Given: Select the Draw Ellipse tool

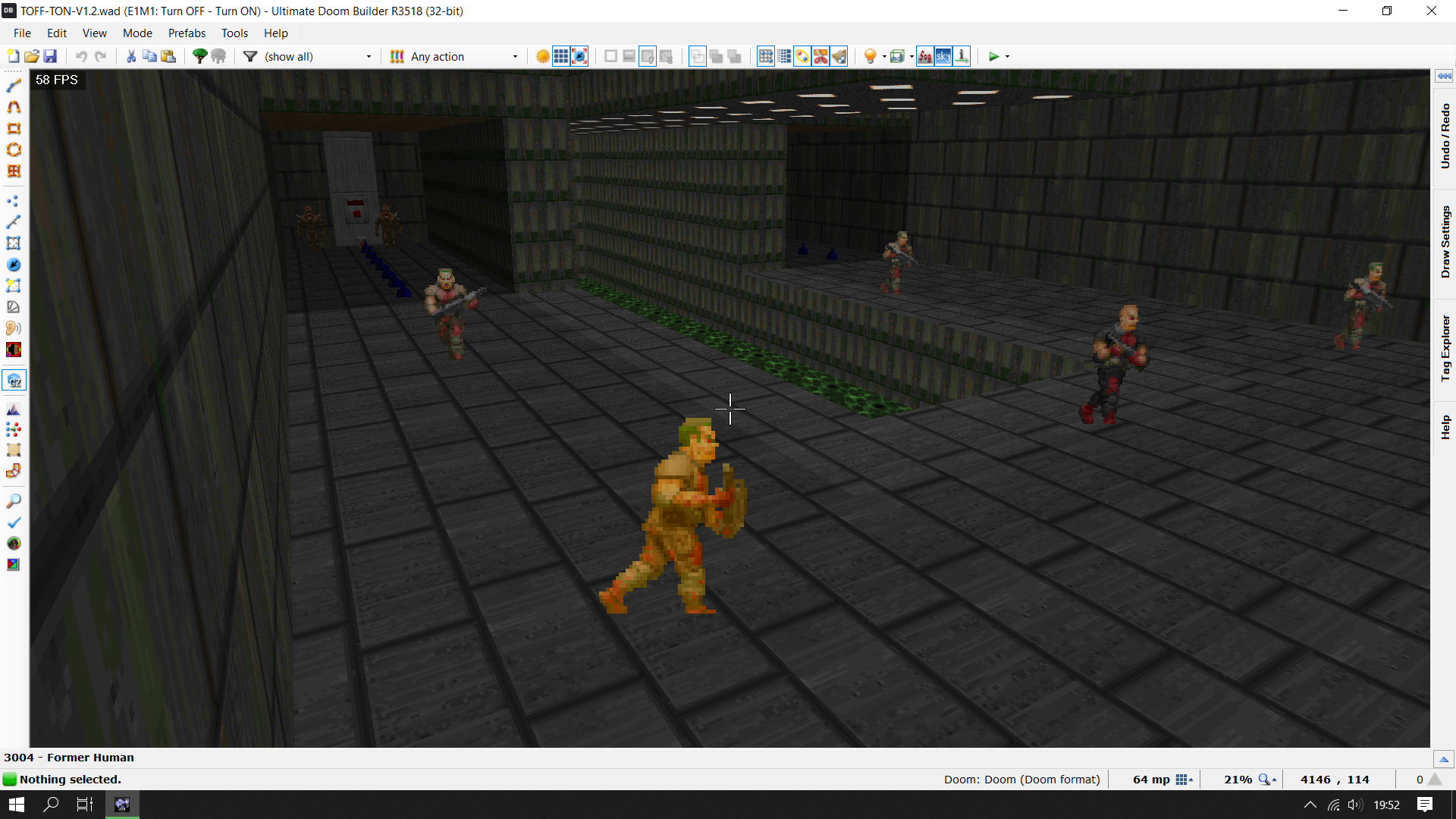Looking at the screenshot, I should 14,149.
